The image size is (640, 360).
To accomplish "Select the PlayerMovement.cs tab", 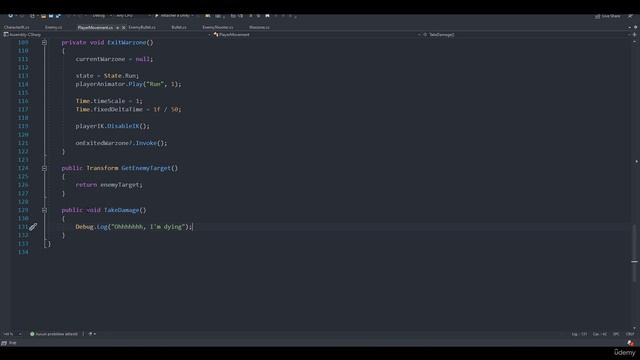I will click(95, 27).
